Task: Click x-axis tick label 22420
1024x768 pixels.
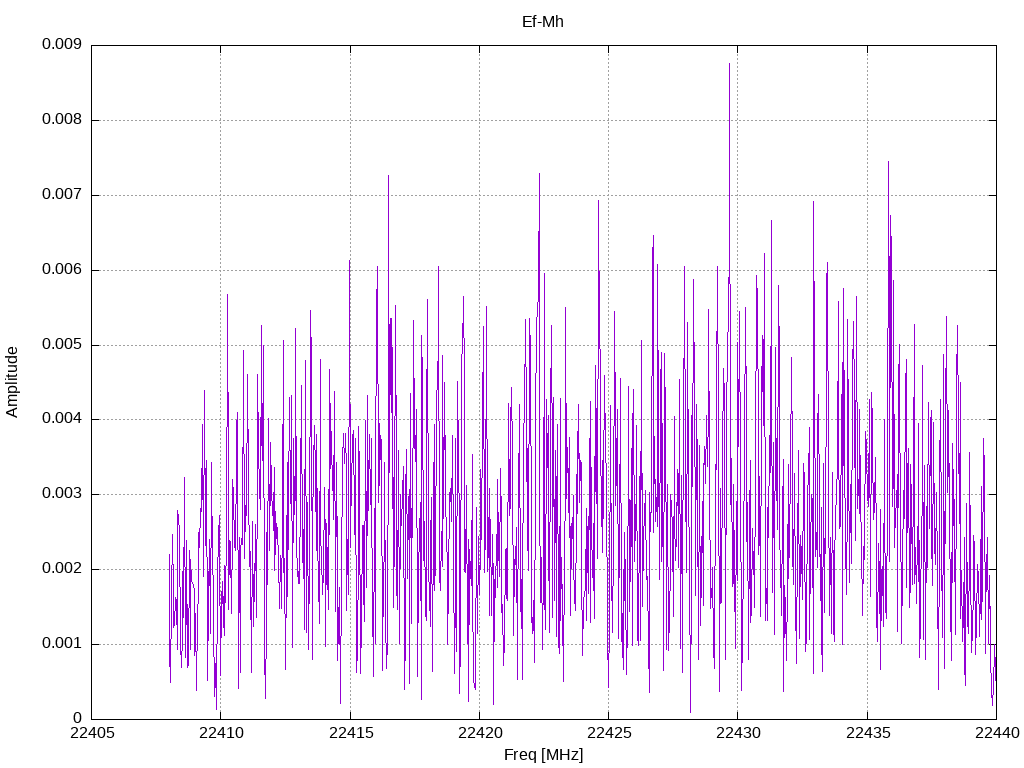Action: click(x=480, y=733)
